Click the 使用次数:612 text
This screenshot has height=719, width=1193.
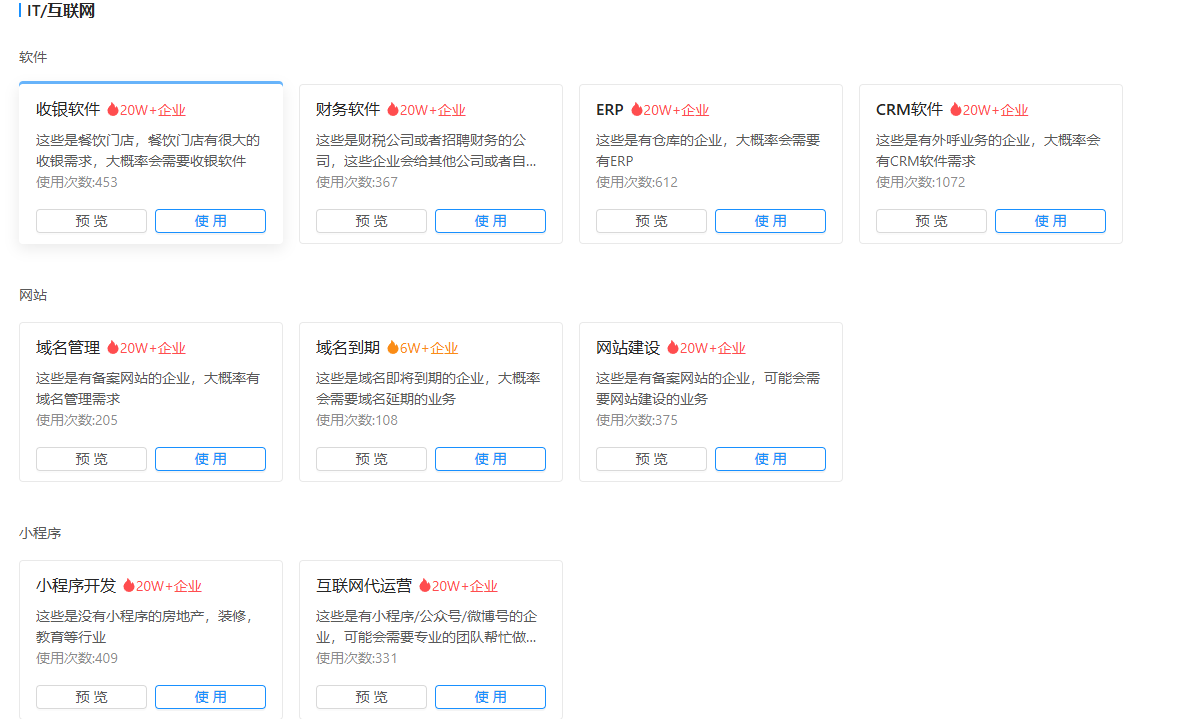(637, 182)
